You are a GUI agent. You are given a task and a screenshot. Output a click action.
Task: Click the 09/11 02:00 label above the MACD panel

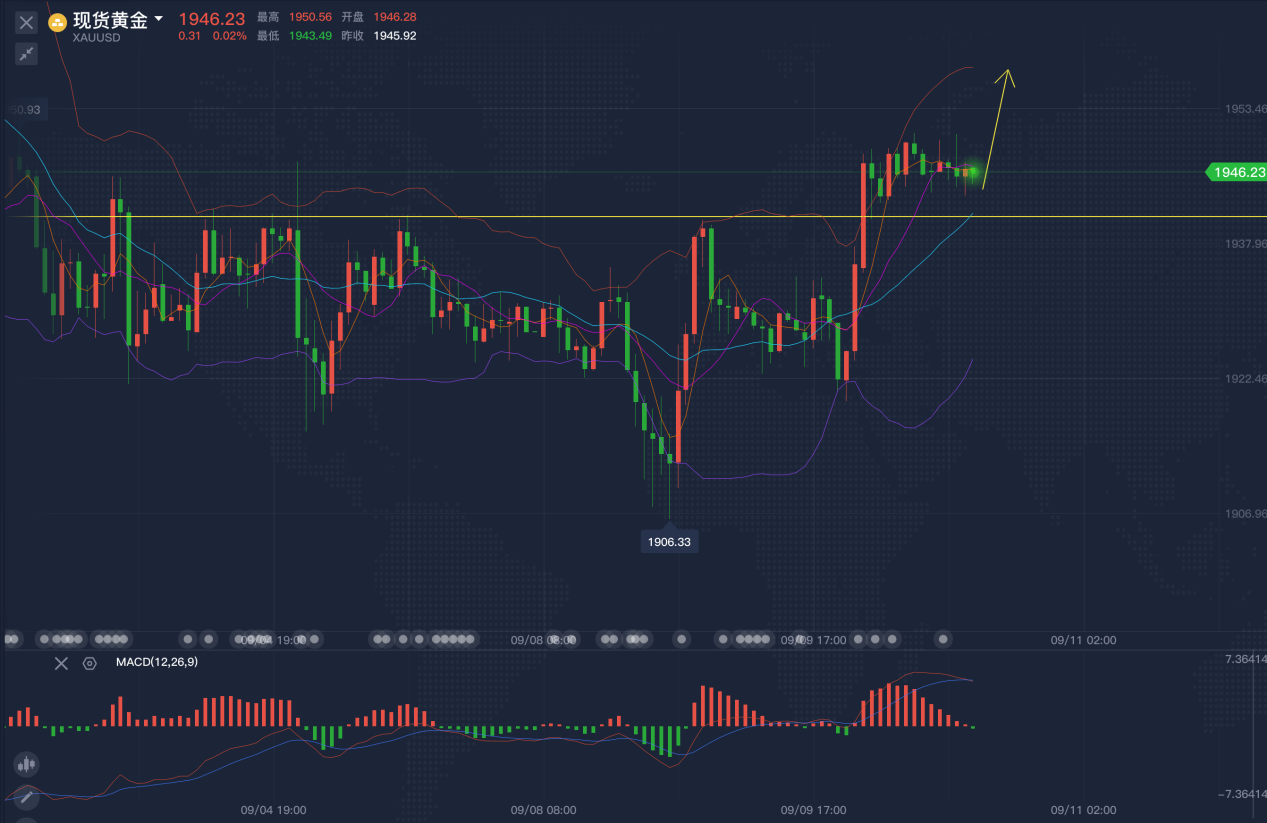pos(1083,640)
